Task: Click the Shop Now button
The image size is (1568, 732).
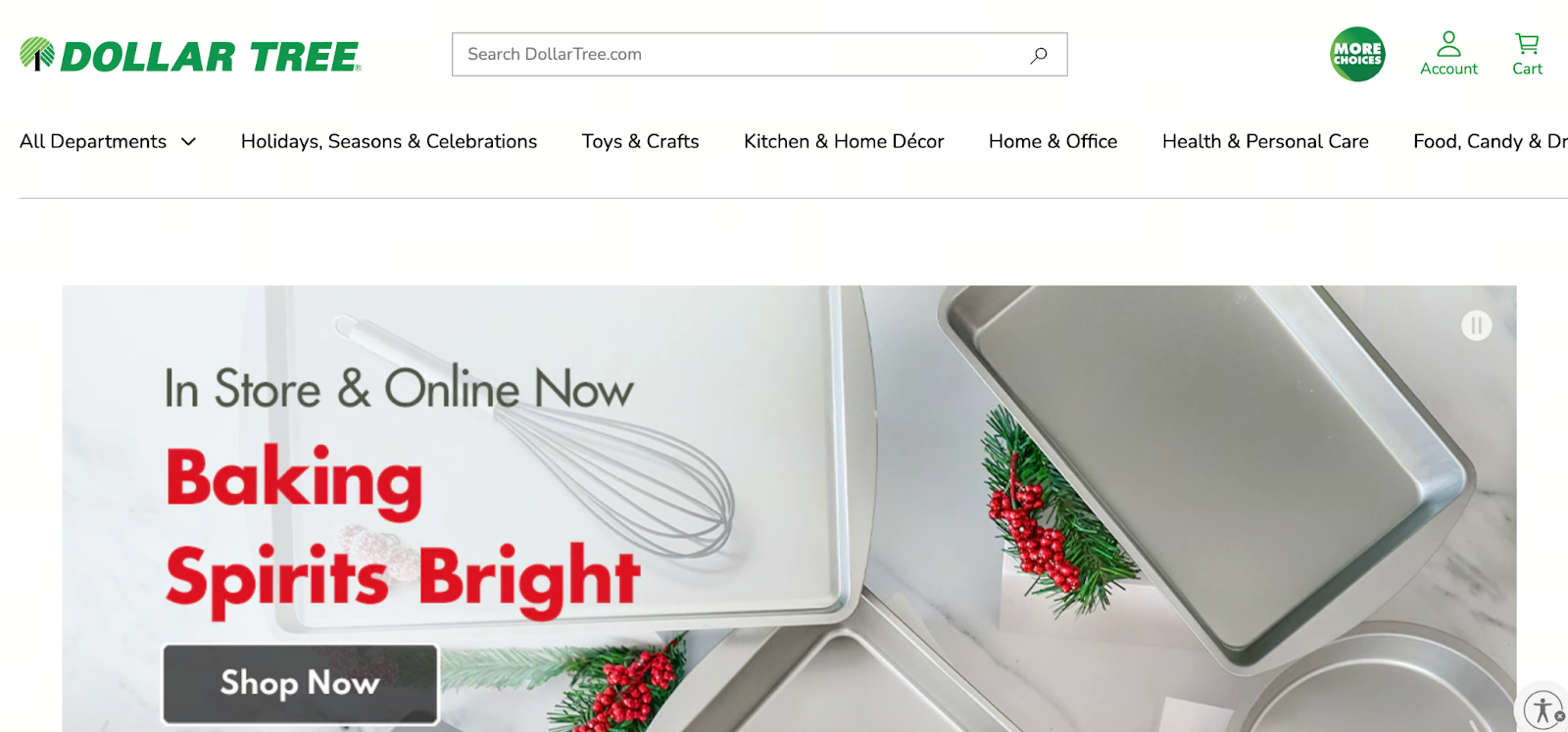Action: tap(300, 683)
